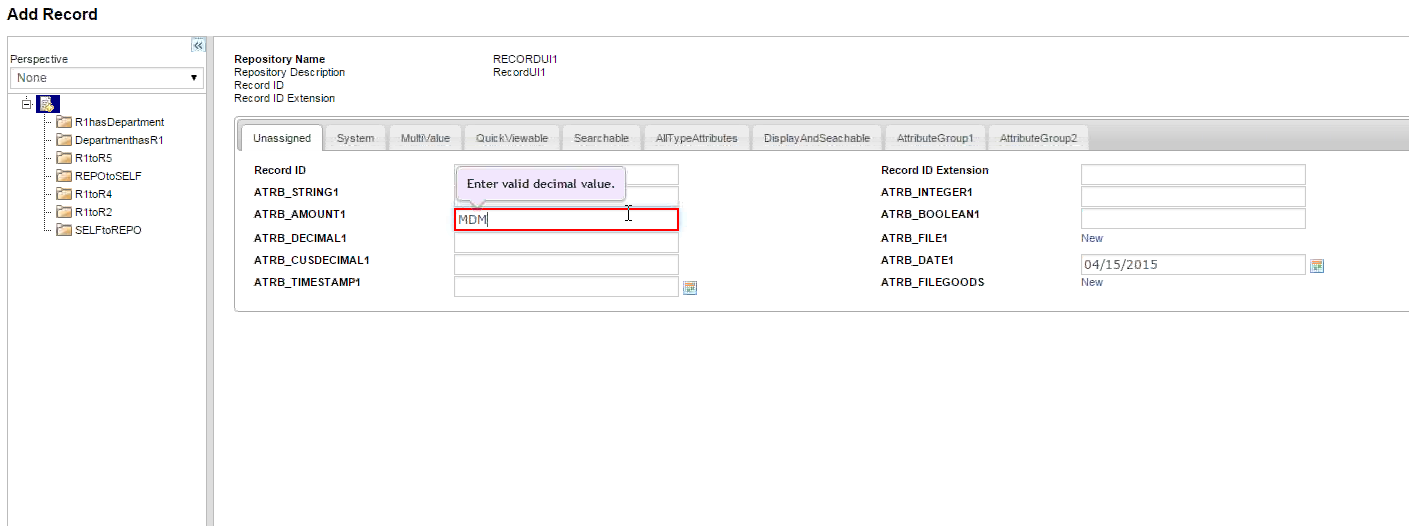Image resolution: width=1409 pixels, height=526 pixels.
Task: Open the ATRB_DATE1 calendar picker
Action: coord(1317,266)
